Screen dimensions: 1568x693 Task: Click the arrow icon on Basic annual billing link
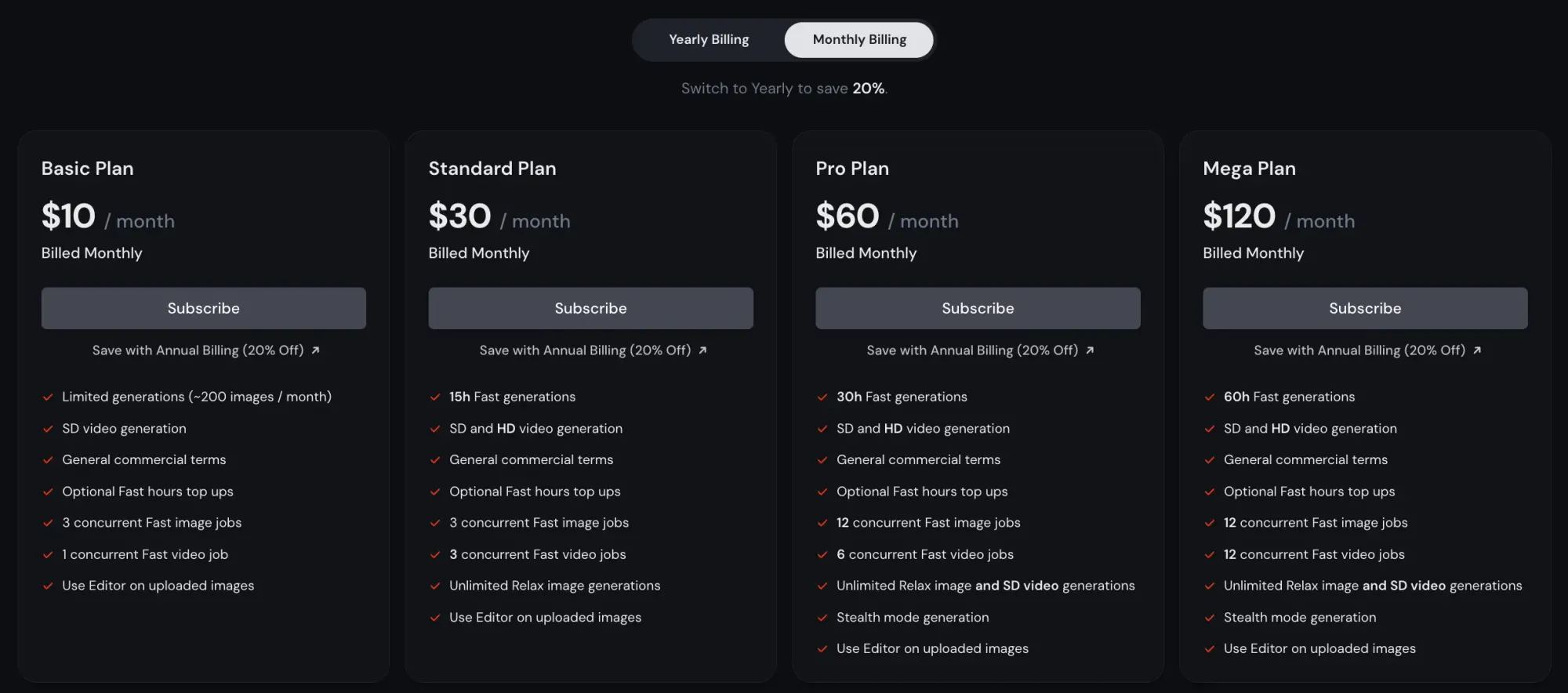(315, 350)
